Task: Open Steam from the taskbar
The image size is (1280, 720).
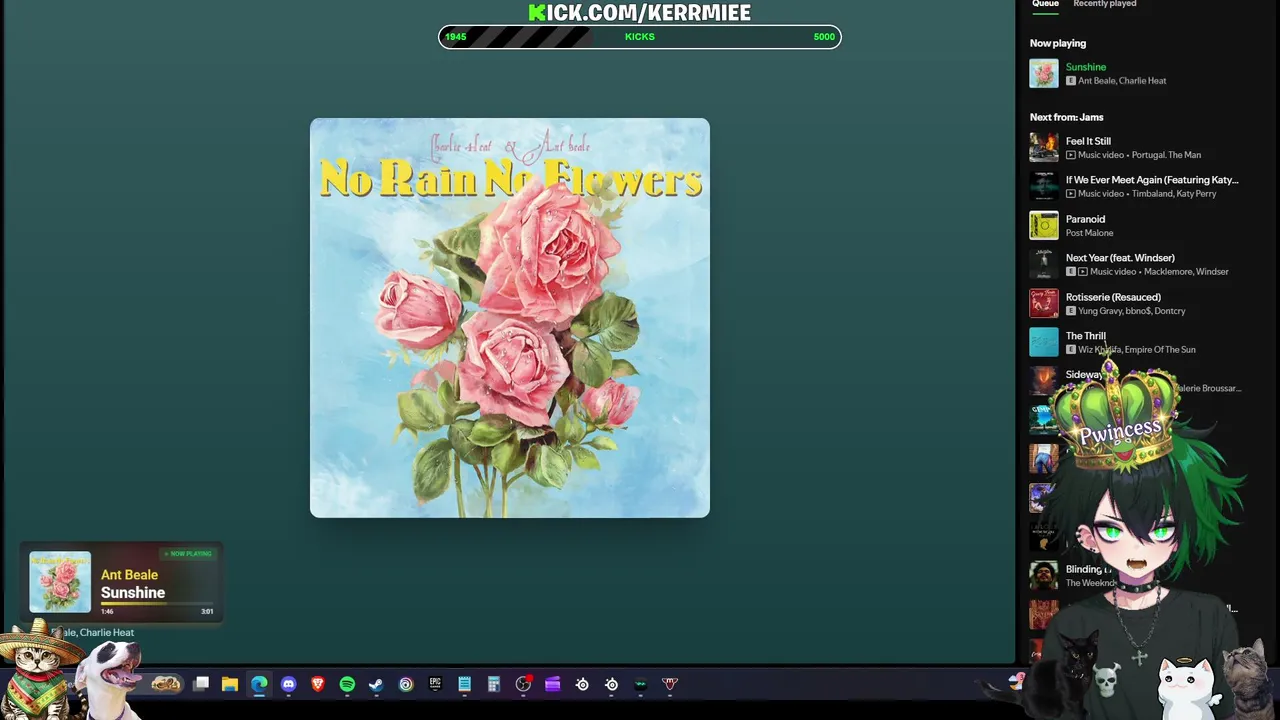Action: 376,684
